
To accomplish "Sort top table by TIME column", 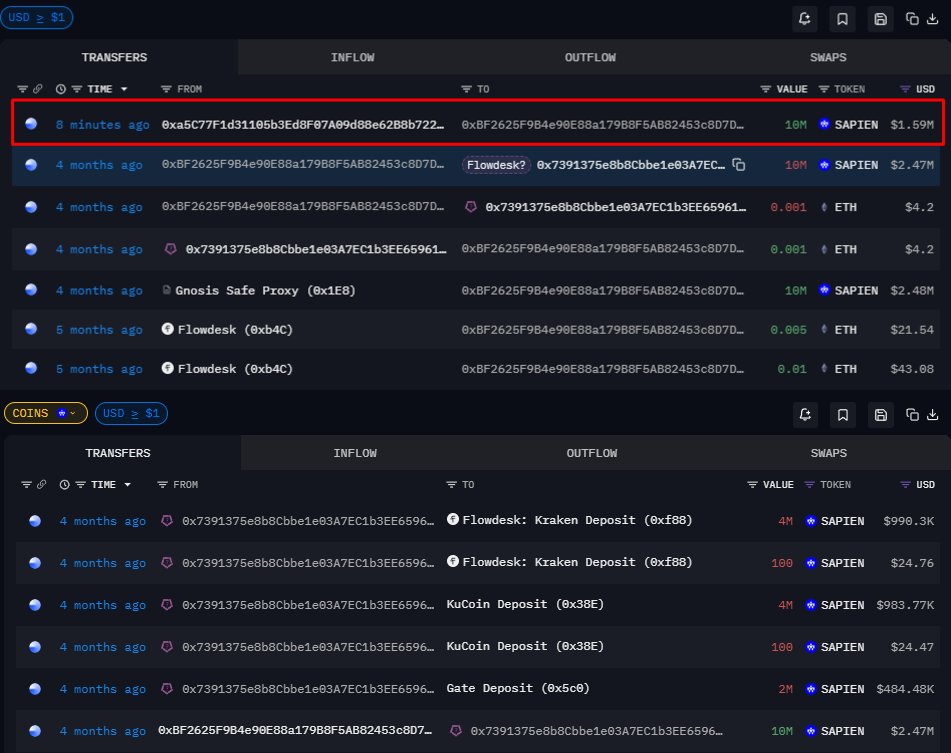I will pyautogui.click(x=100, y=89).
